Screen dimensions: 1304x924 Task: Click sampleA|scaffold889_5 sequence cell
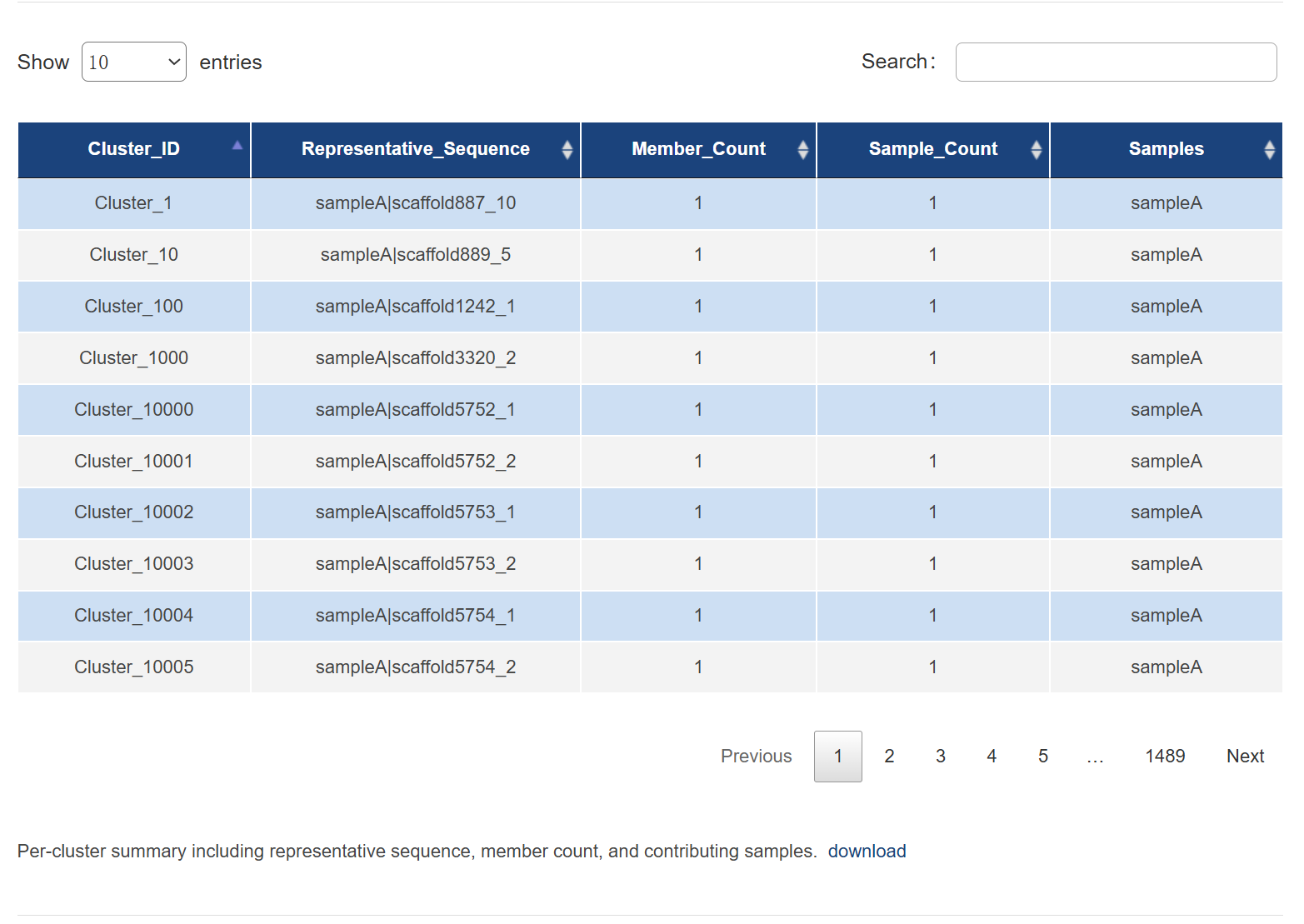coord(416,255)
